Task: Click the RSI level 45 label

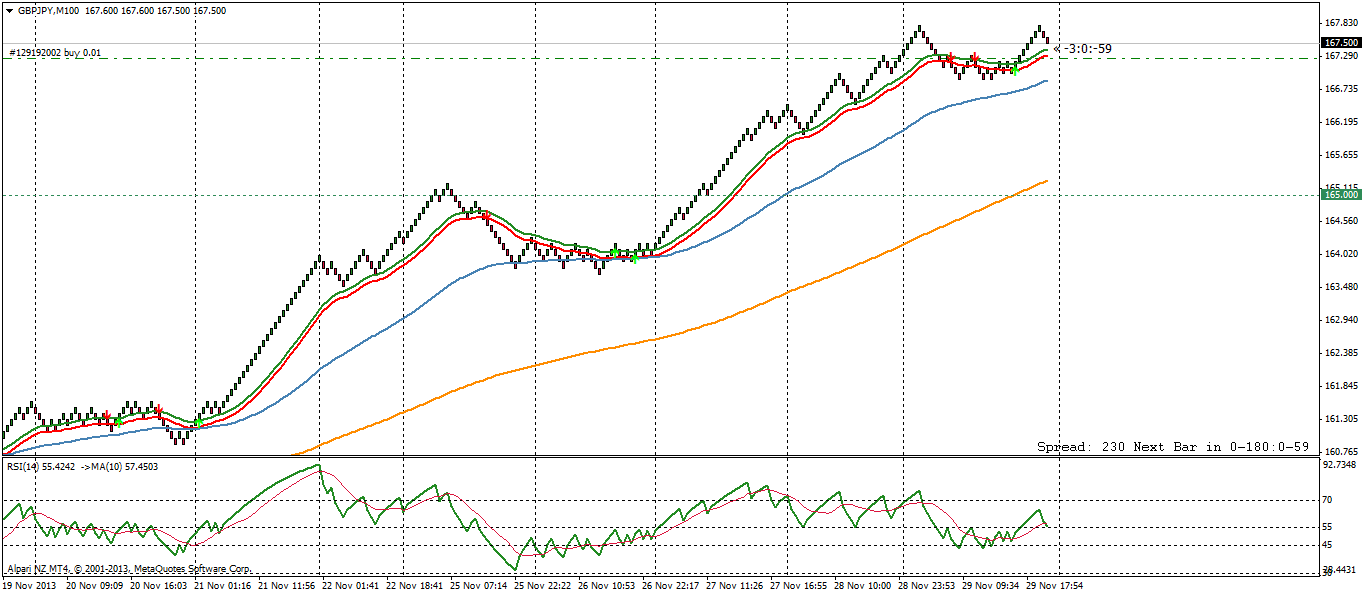Action: point(1328,545)
